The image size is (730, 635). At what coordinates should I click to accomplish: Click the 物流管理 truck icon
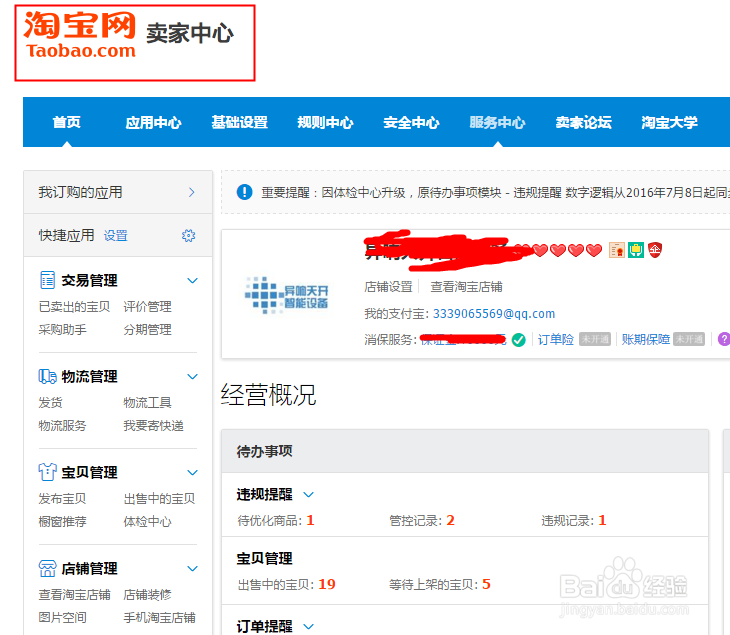click(47, 376)
